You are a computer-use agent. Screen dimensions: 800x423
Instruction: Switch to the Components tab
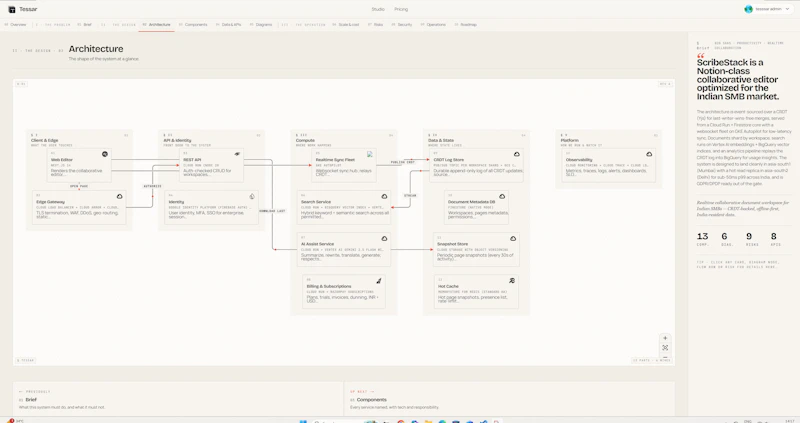point(193,24)
